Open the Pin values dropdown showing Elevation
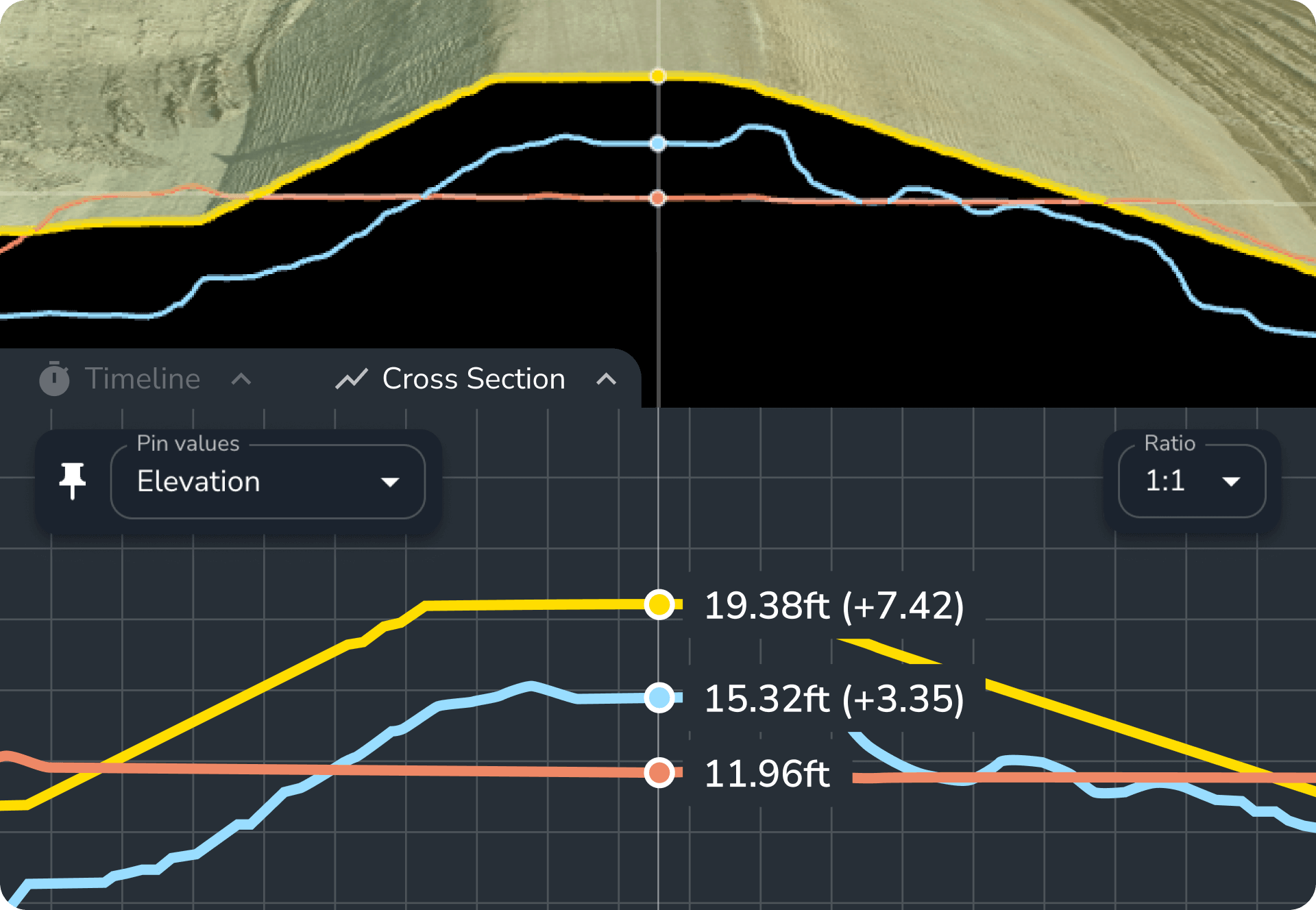 [x=267, y=482]
